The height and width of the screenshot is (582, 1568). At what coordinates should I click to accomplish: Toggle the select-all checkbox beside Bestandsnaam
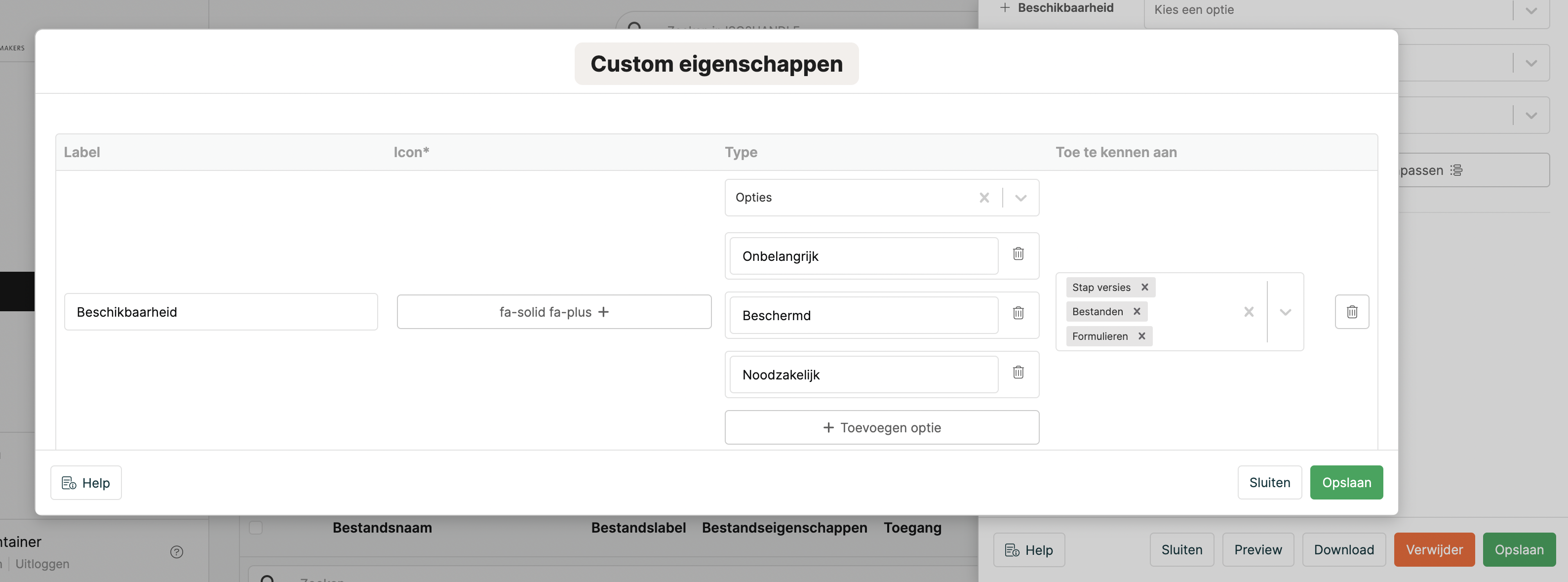click(256, 528)
